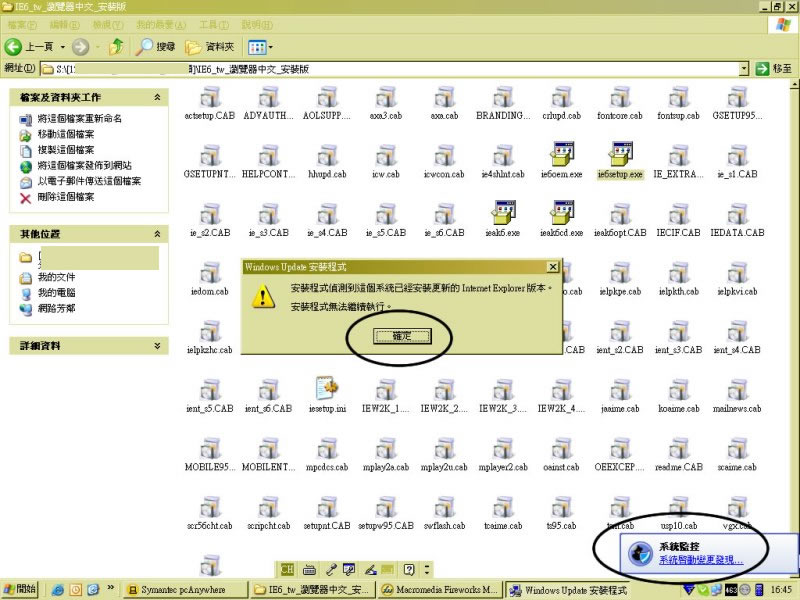
Task: Select the IEDATA.CAB file icon
Action: click(x=737, y=213)
